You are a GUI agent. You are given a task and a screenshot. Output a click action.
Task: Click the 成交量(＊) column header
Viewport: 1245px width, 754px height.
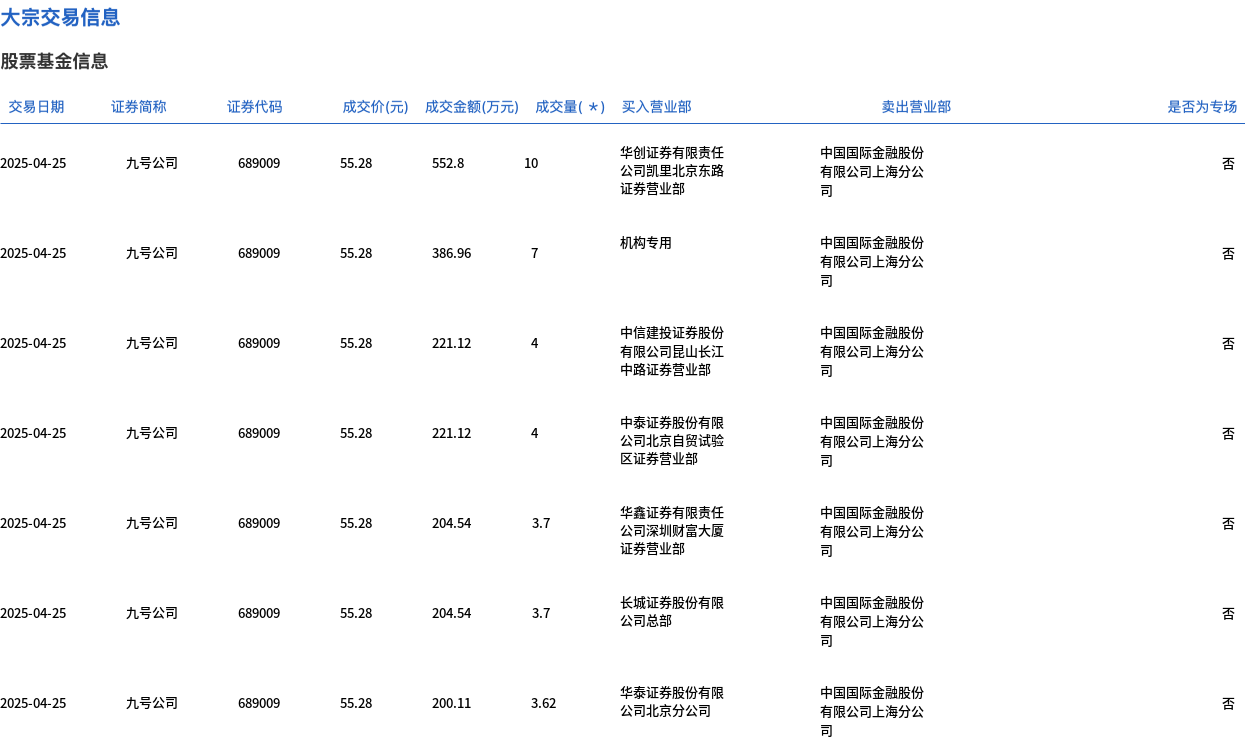[x=570, y=107]
